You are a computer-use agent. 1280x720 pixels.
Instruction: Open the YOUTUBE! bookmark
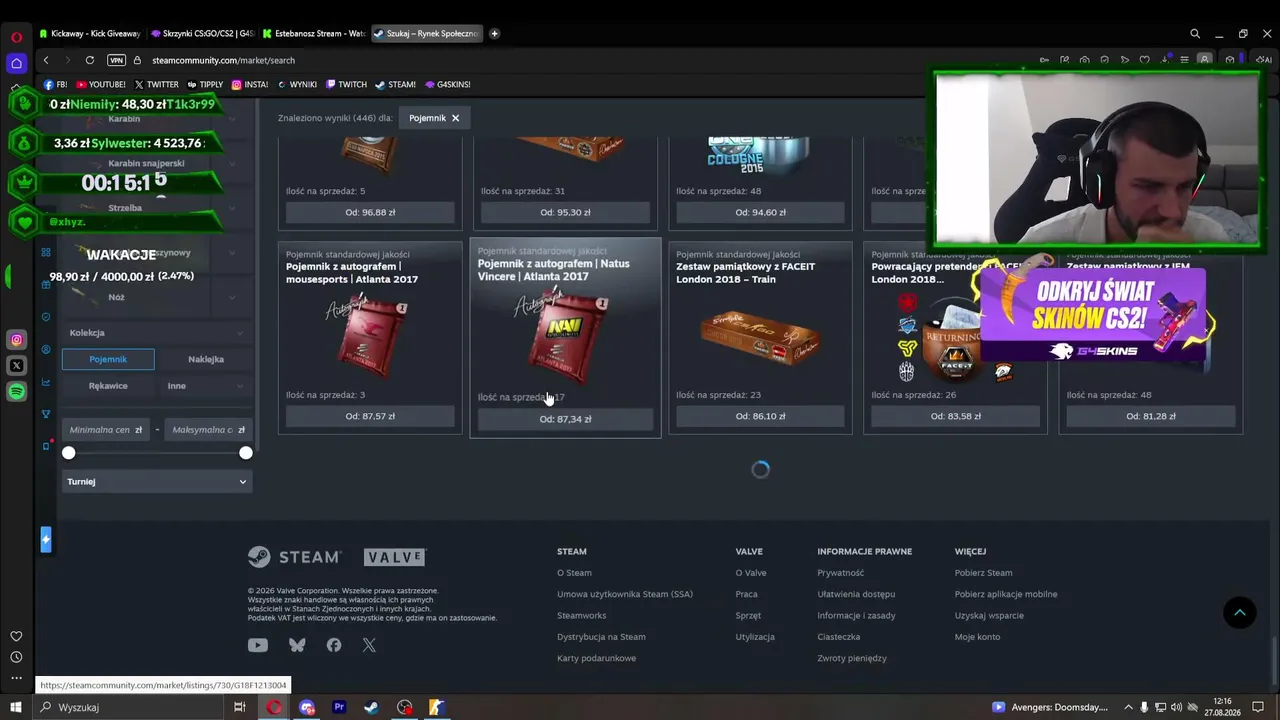click(x=101, y=85)
